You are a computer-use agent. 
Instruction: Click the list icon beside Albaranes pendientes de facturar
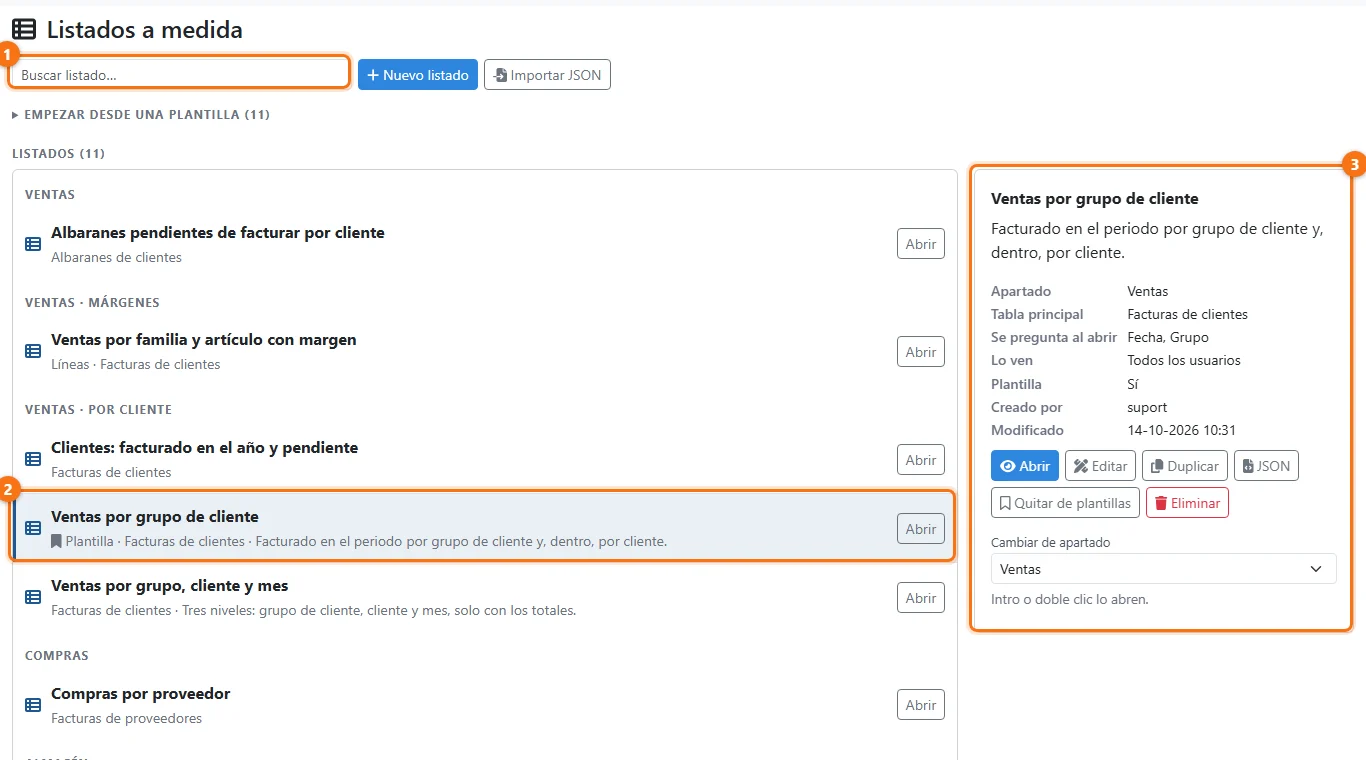(33, 244)
